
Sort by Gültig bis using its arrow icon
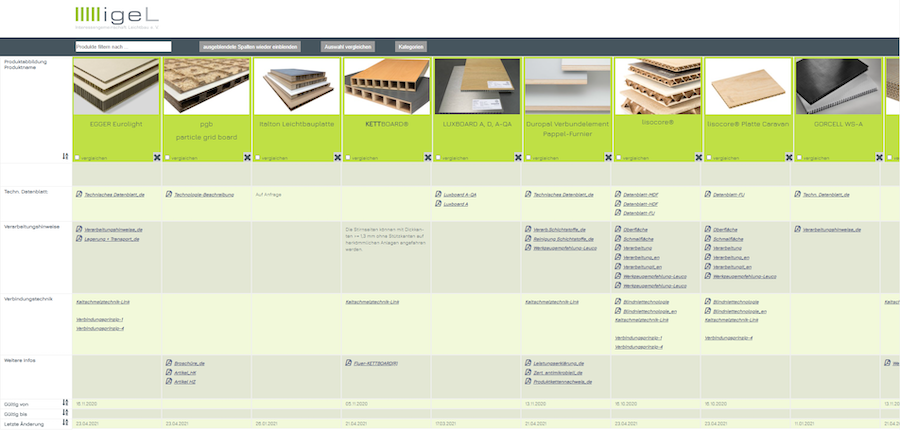click(x=65, y=412)
